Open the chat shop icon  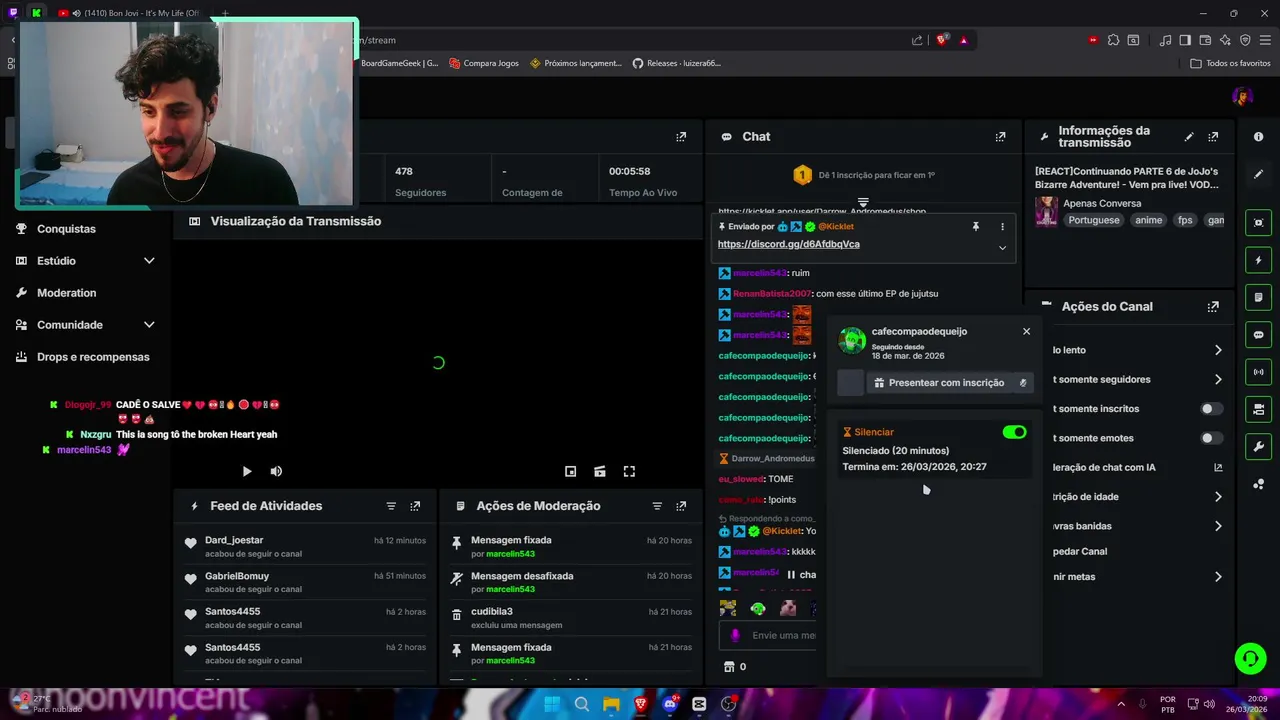pyautogui.click(x=729, y=667)
